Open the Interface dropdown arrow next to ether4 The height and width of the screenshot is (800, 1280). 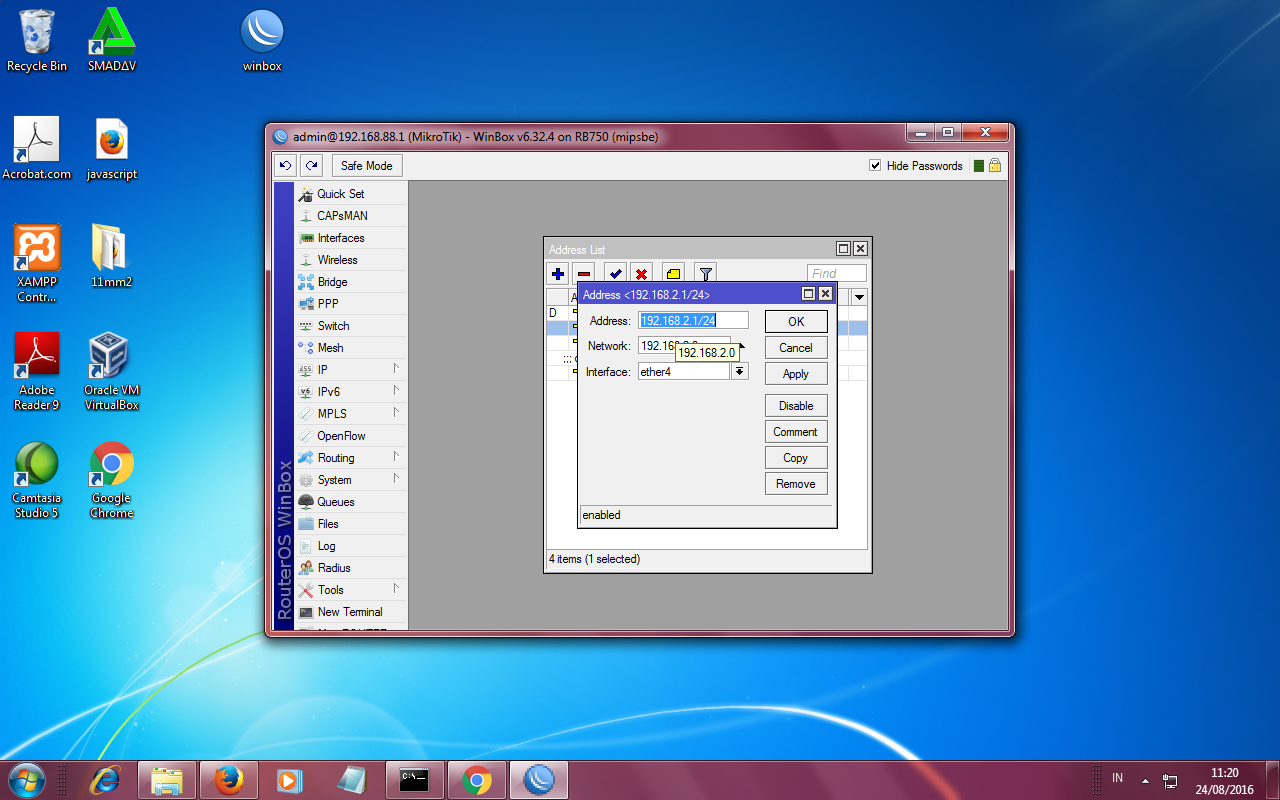tap(740, 371)
